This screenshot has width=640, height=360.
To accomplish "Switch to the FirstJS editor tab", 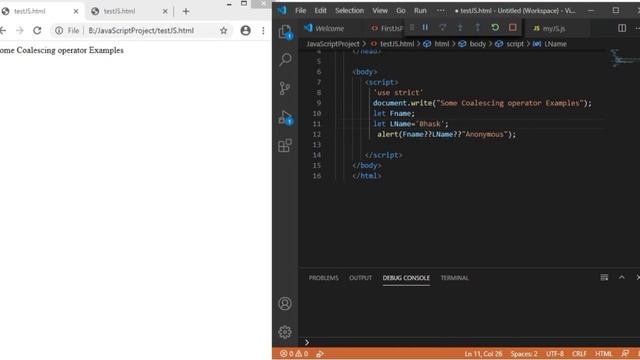I will pyautogui.click(x=386, y=28).
